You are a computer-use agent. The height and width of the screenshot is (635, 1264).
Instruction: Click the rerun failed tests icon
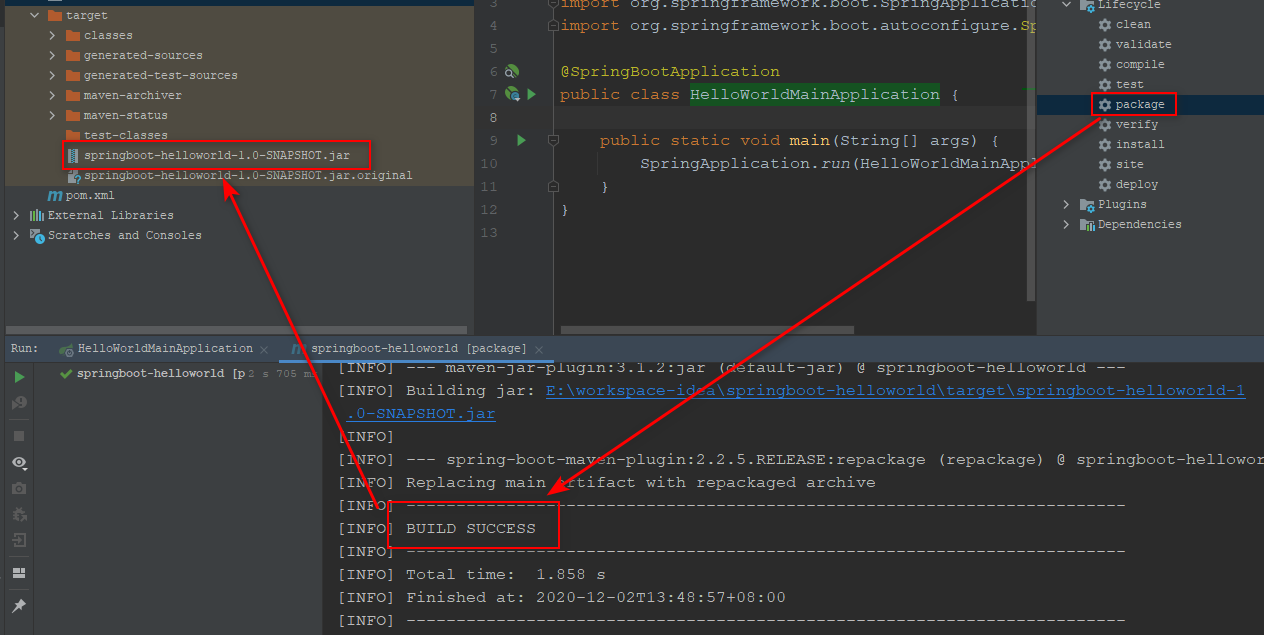click(19, 403)
